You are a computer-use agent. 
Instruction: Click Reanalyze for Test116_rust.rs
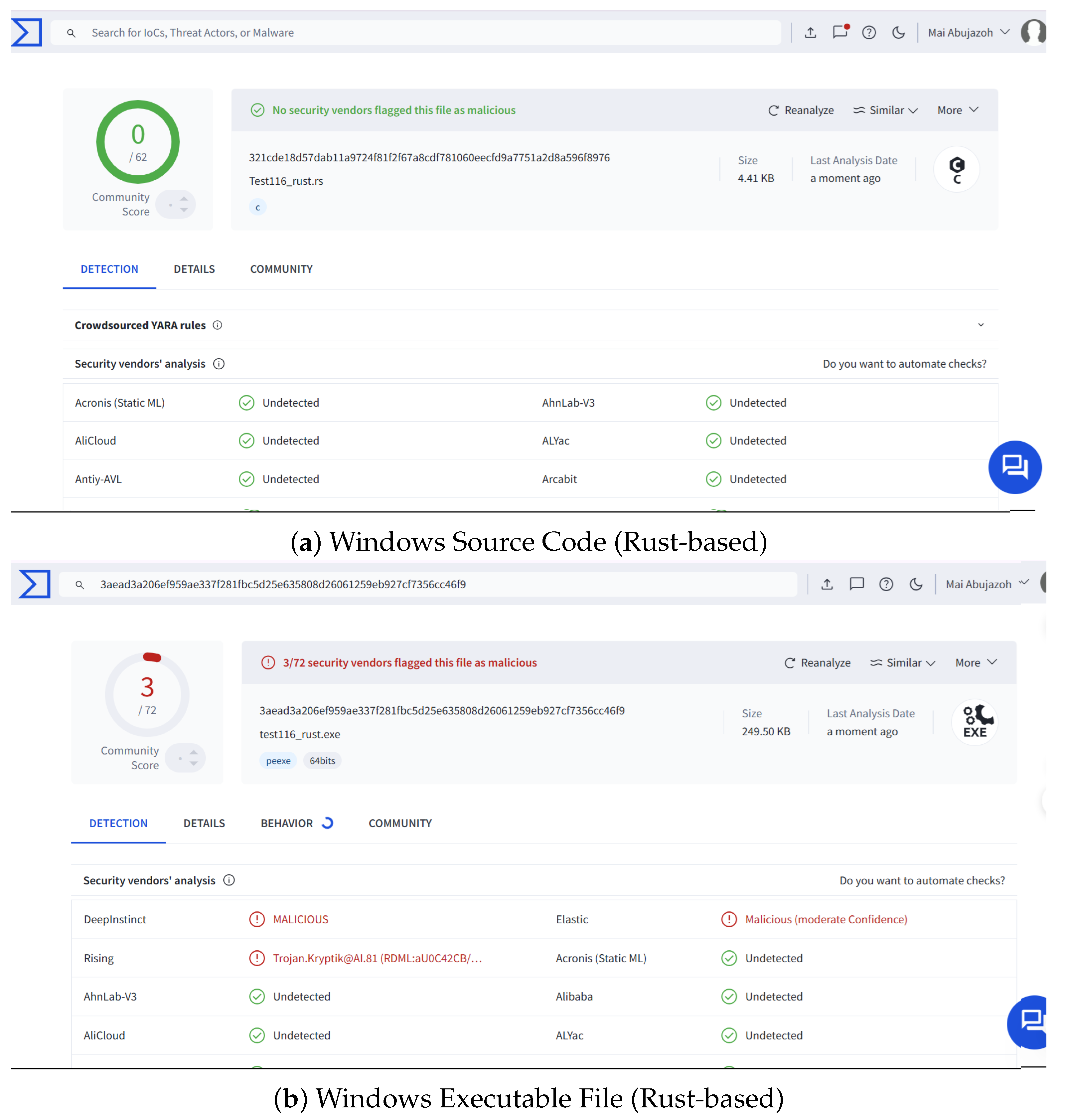pyautogui.click(x=801, y=110)
